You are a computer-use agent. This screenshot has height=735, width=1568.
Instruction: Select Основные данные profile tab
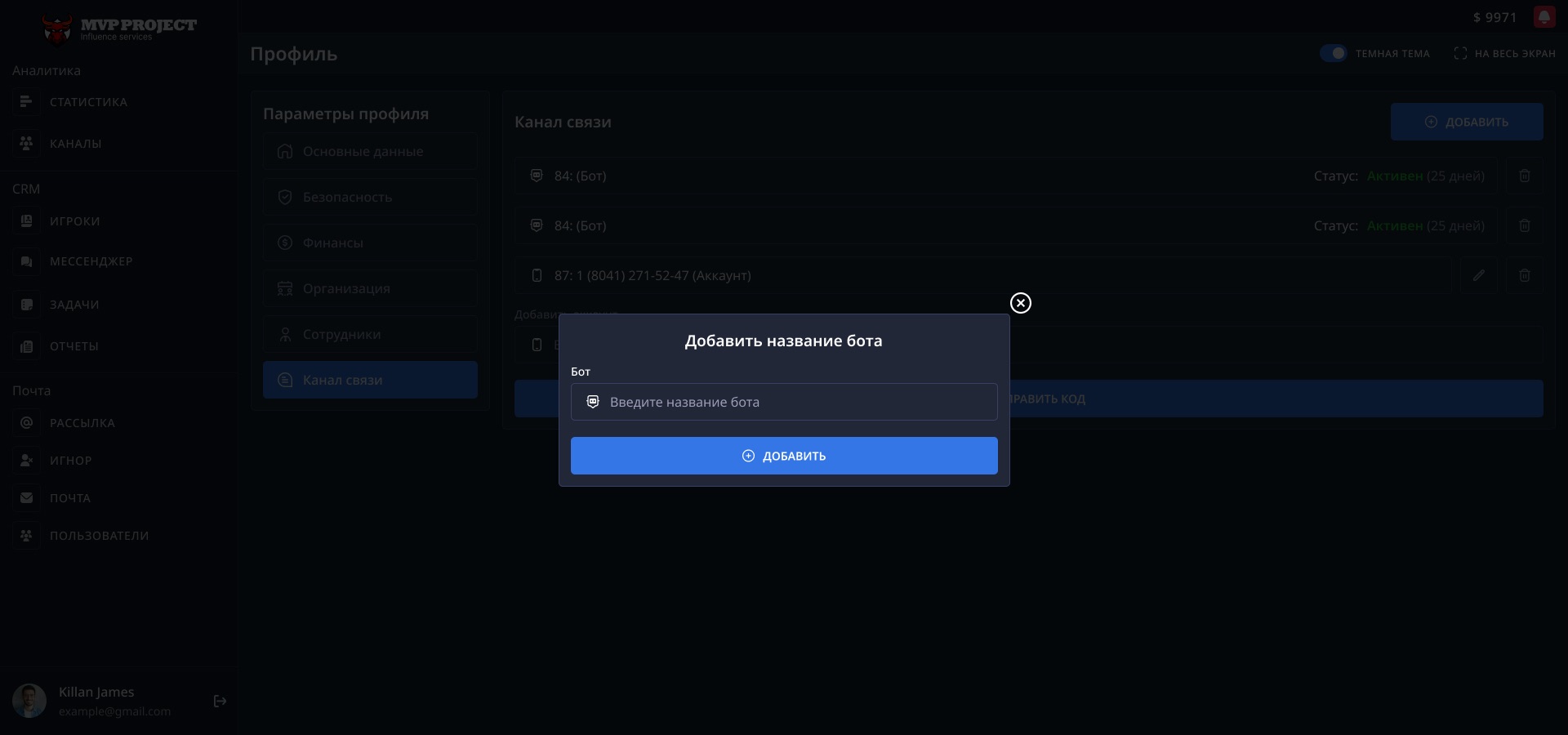coord(370,151)
